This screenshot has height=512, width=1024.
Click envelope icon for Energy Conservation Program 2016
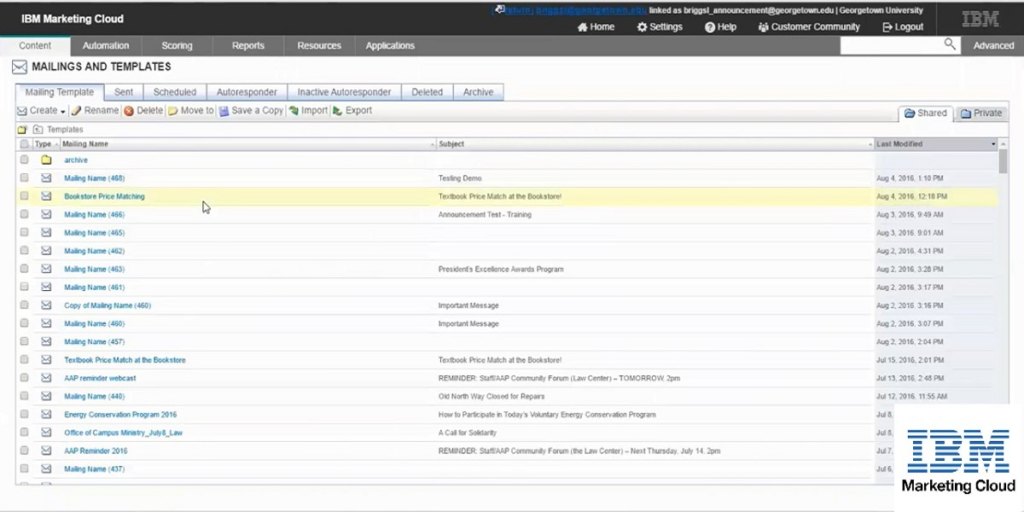pos(46,414)
